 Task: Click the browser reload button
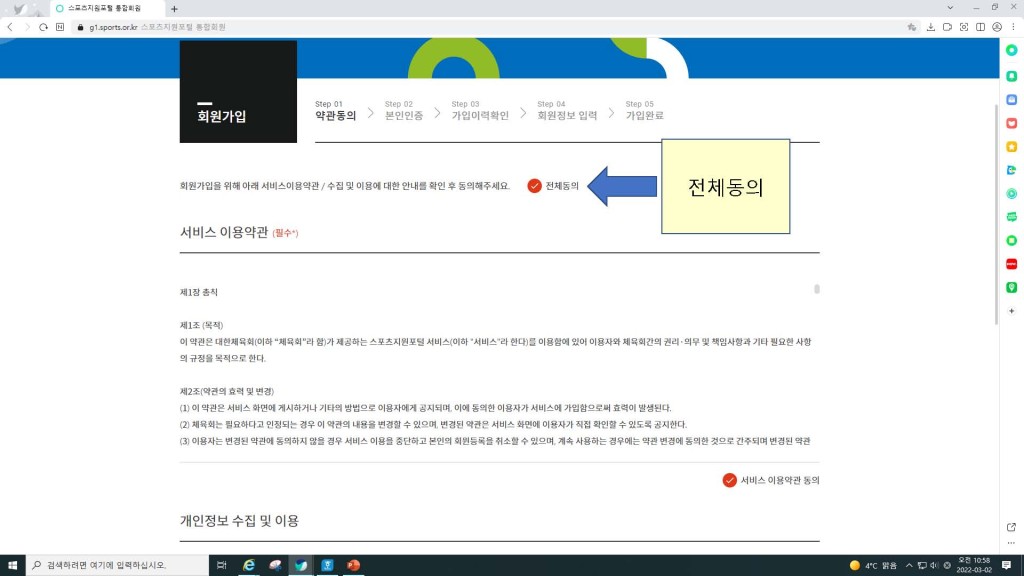pyautogui.click(x=44, y=27)
